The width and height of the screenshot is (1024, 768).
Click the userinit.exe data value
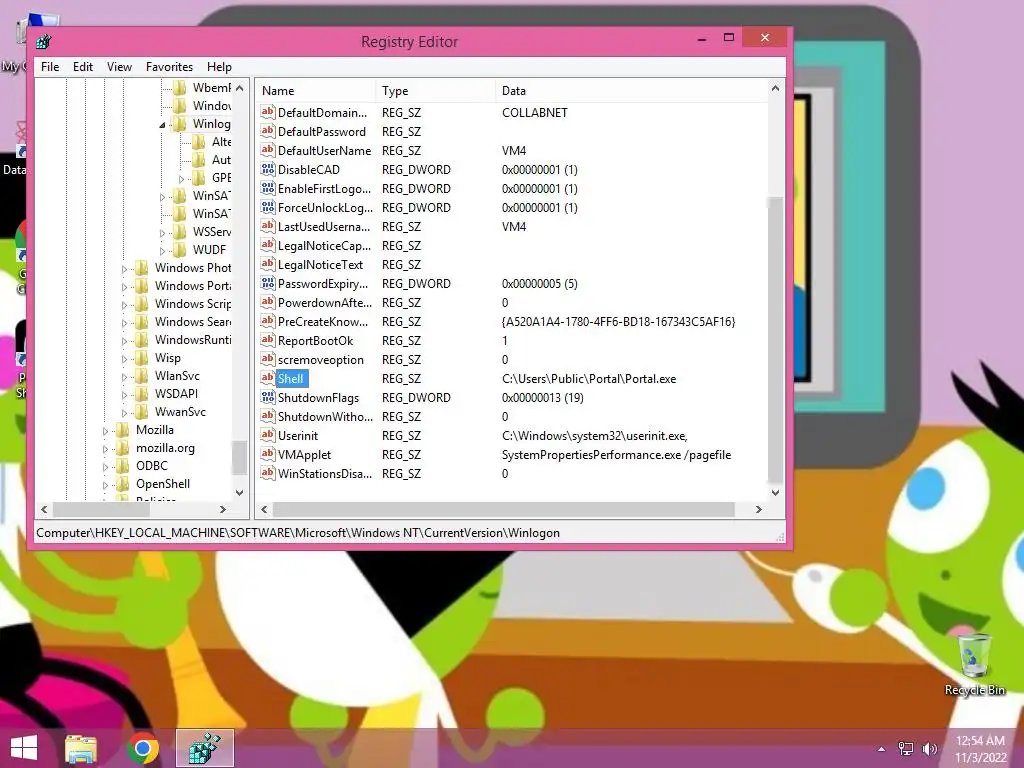(x=594, y=436)
